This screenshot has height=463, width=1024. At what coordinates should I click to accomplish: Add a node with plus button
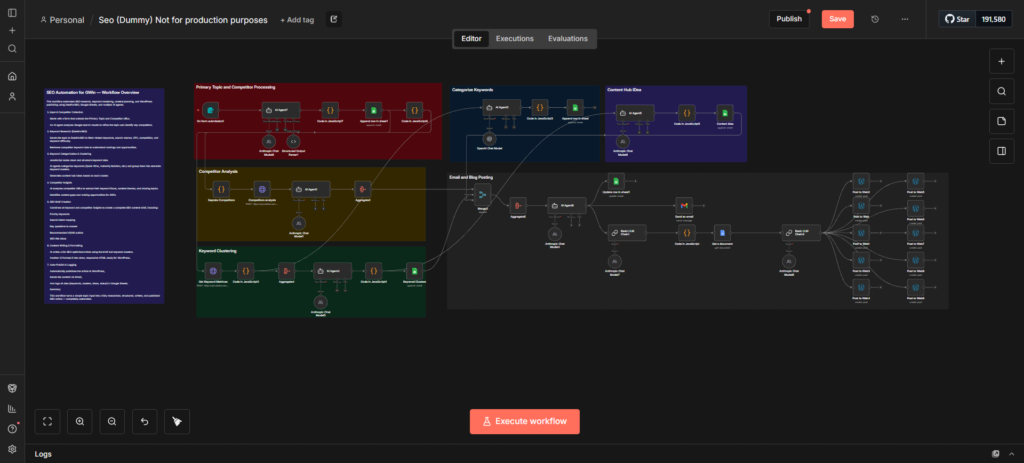[x=1001, y=61]
